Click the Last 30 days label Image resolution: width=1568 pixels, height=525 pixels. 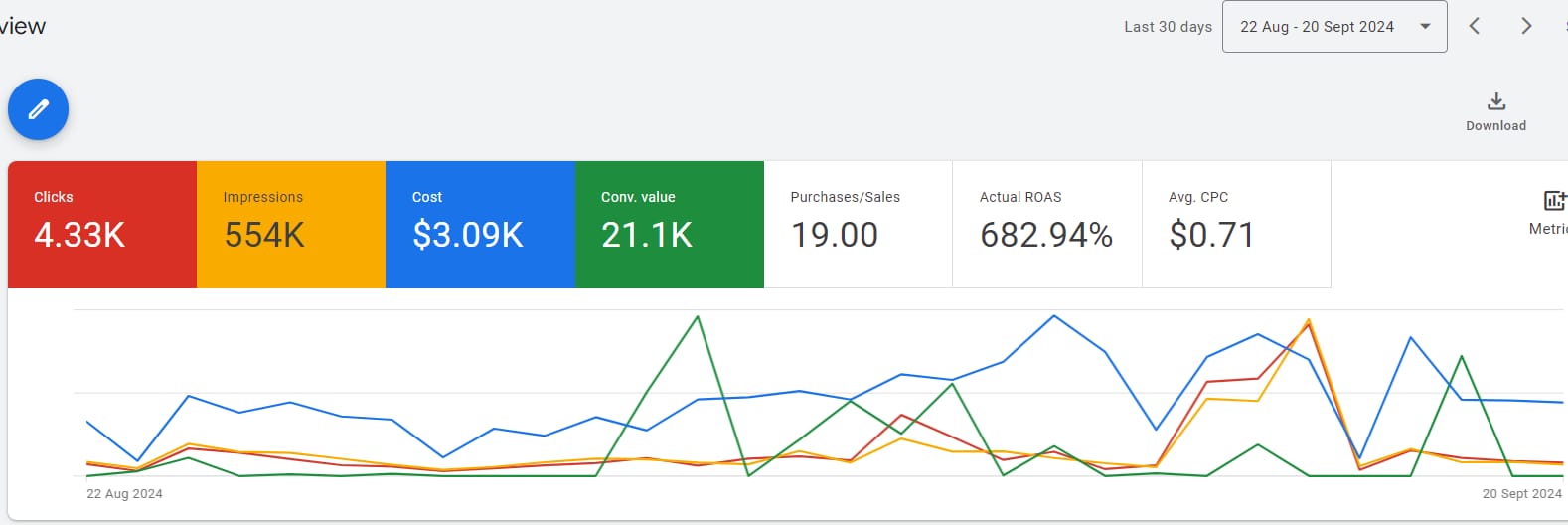(1168, 27)
